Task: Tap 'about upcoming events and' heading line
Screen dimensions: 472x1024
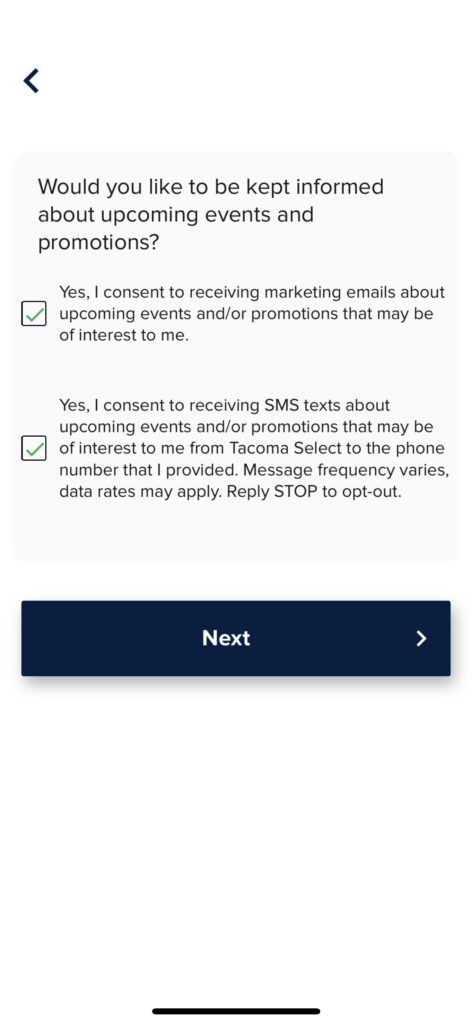Action: (x=176, y=215)
